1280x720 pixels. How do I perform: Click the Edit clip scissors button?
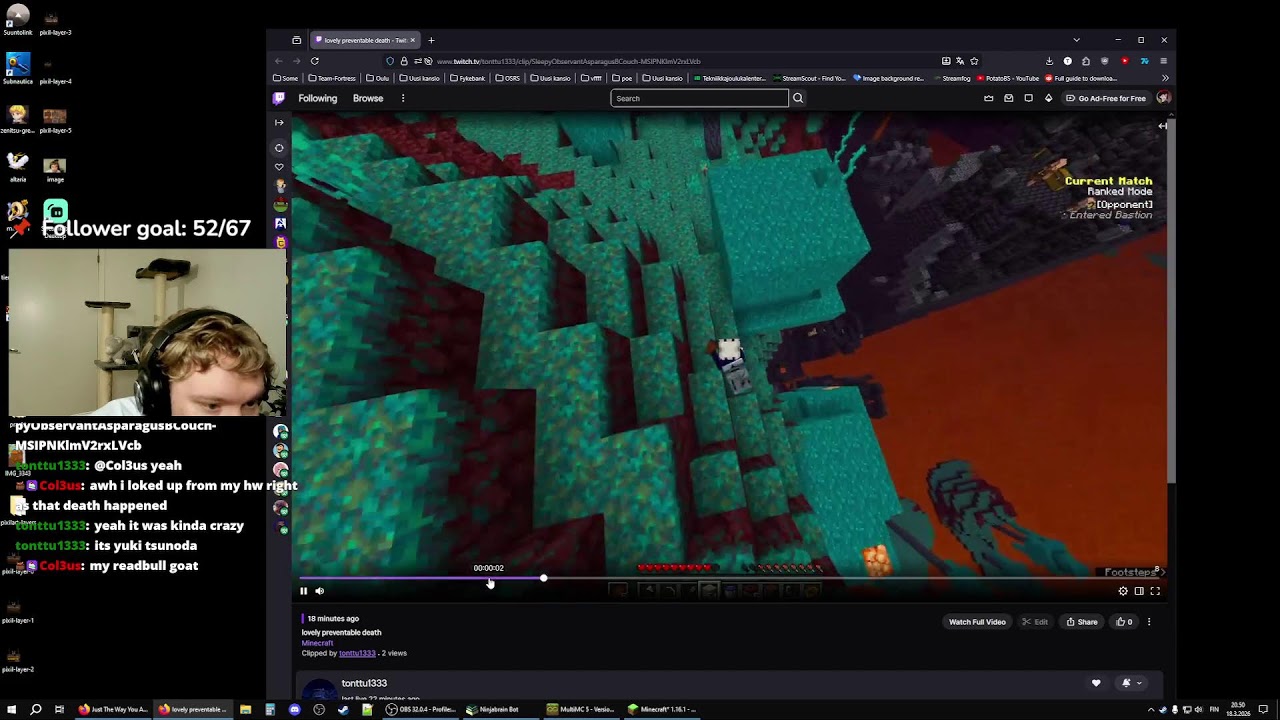(x=1035, y=622)
